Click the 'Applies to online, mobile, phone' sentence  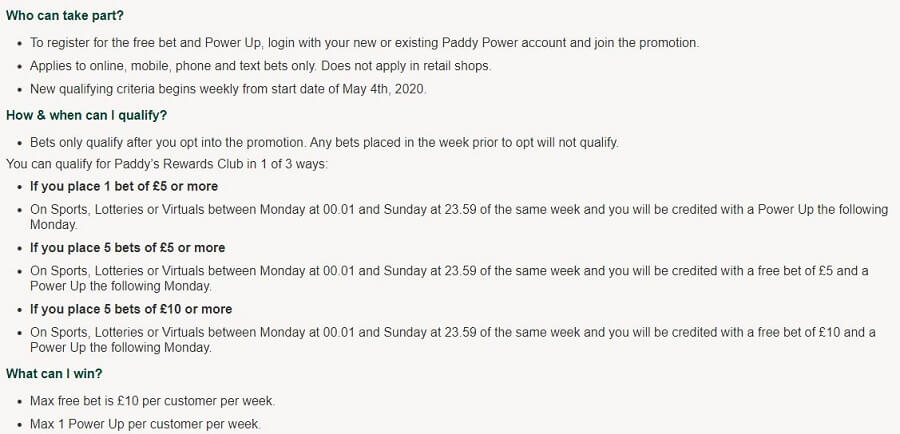point(173,66)
